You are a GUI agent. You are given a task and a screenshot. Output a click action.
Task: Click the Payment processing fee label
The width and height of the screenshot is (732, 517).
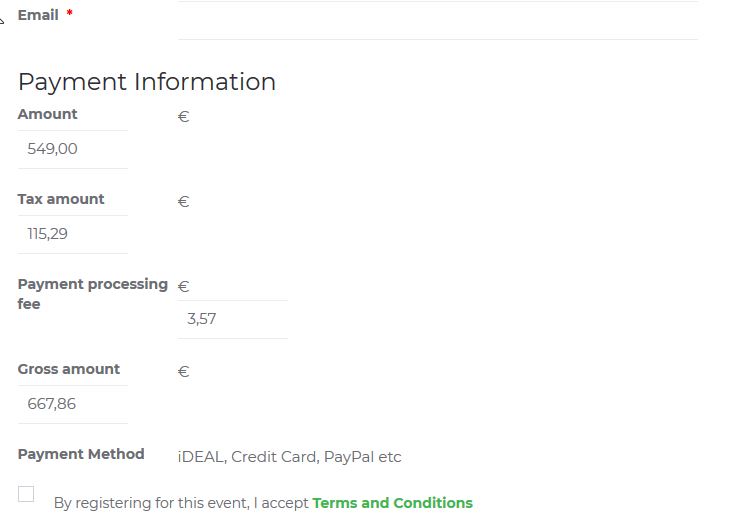coord(92,285)
